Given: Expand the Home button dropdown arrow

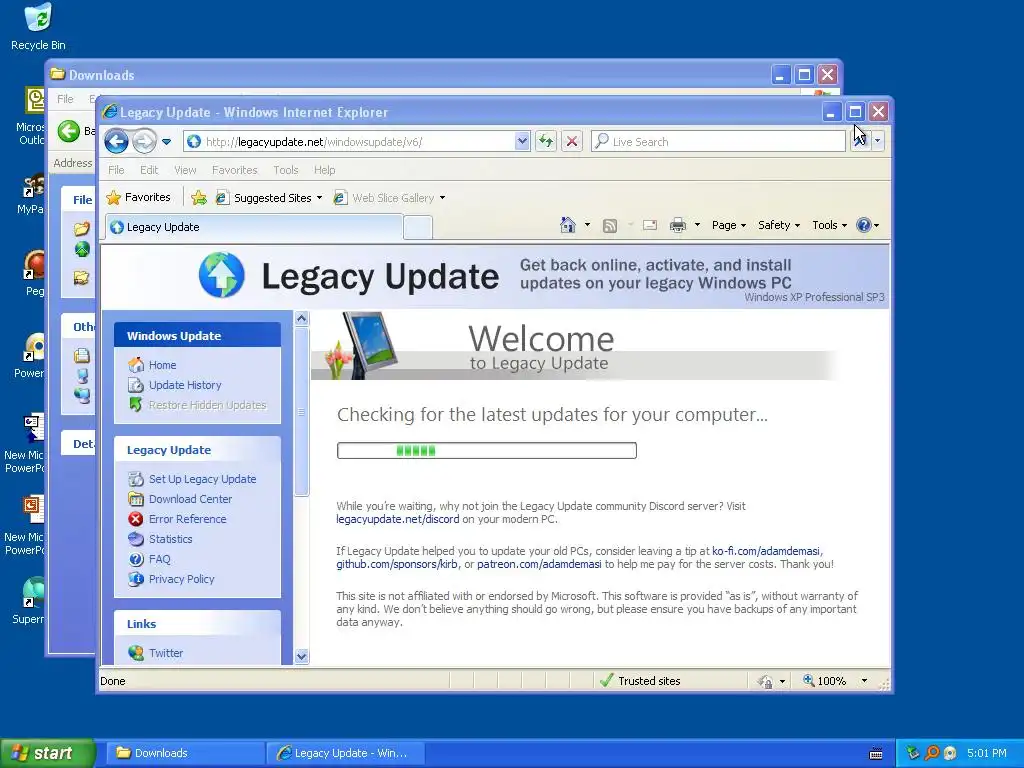Looking at the screenshot, I should [587, 225].
